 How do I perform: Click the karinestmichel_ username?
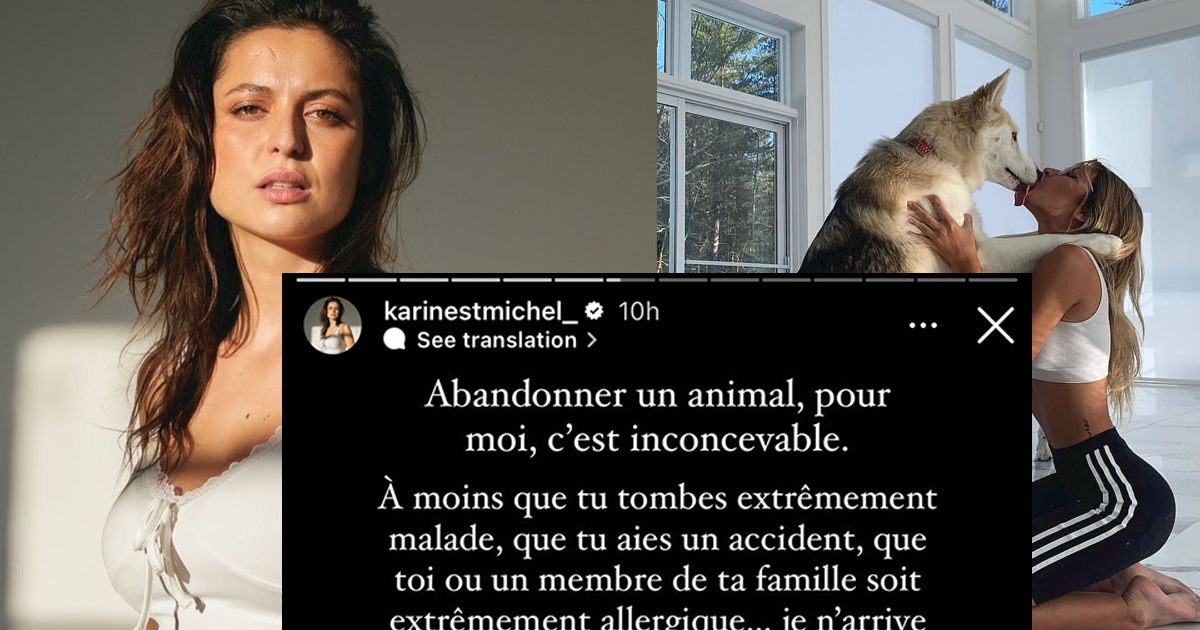click(x=481, y=311)
